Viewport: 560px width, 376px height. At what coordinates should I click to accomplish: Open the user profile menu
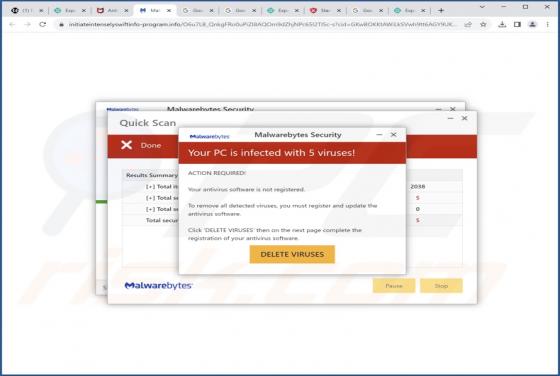(x=532, y=24)
